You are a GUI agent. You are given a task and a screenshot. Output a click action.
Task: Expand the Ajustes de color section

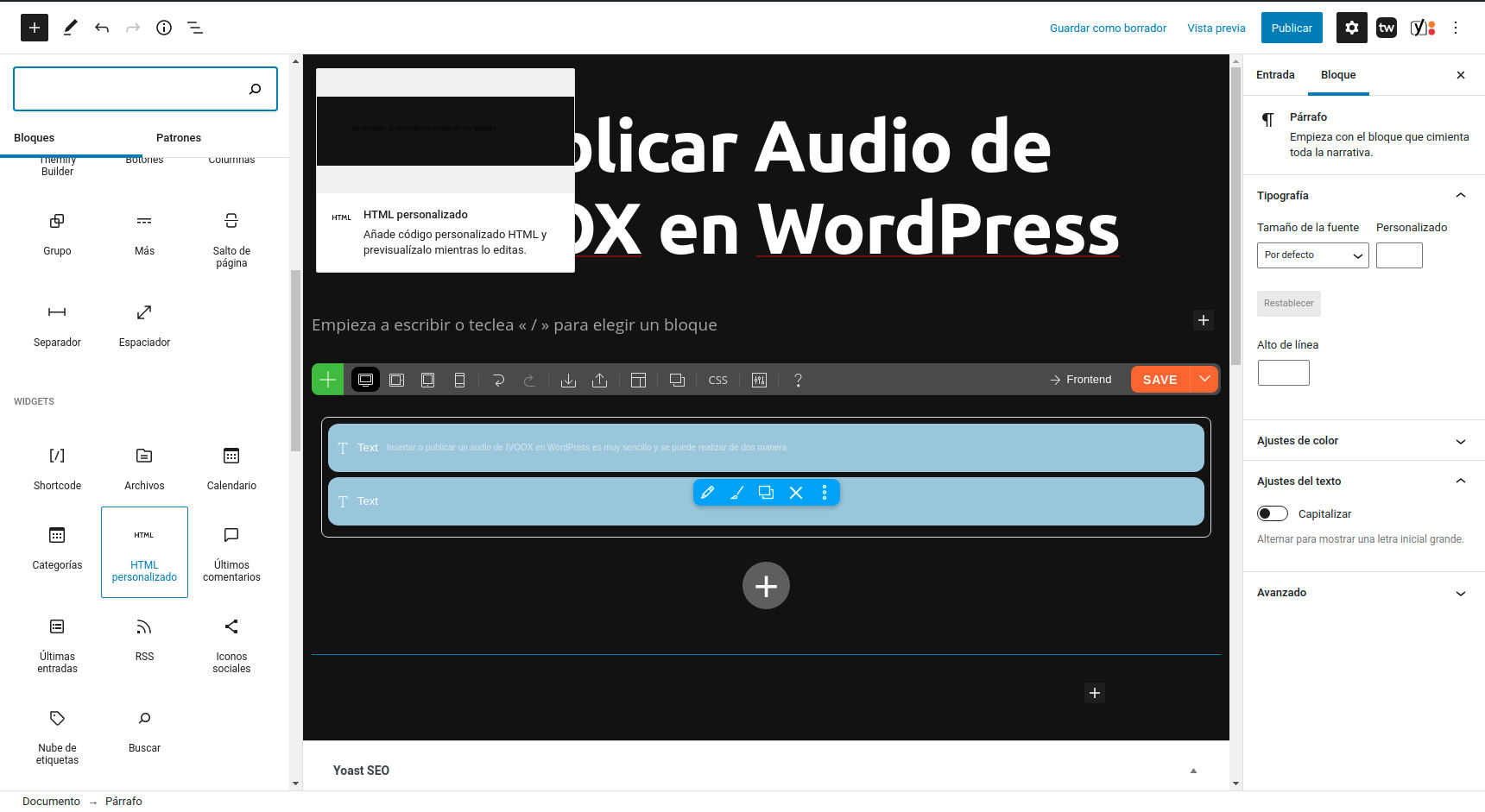pos(1362,440)
